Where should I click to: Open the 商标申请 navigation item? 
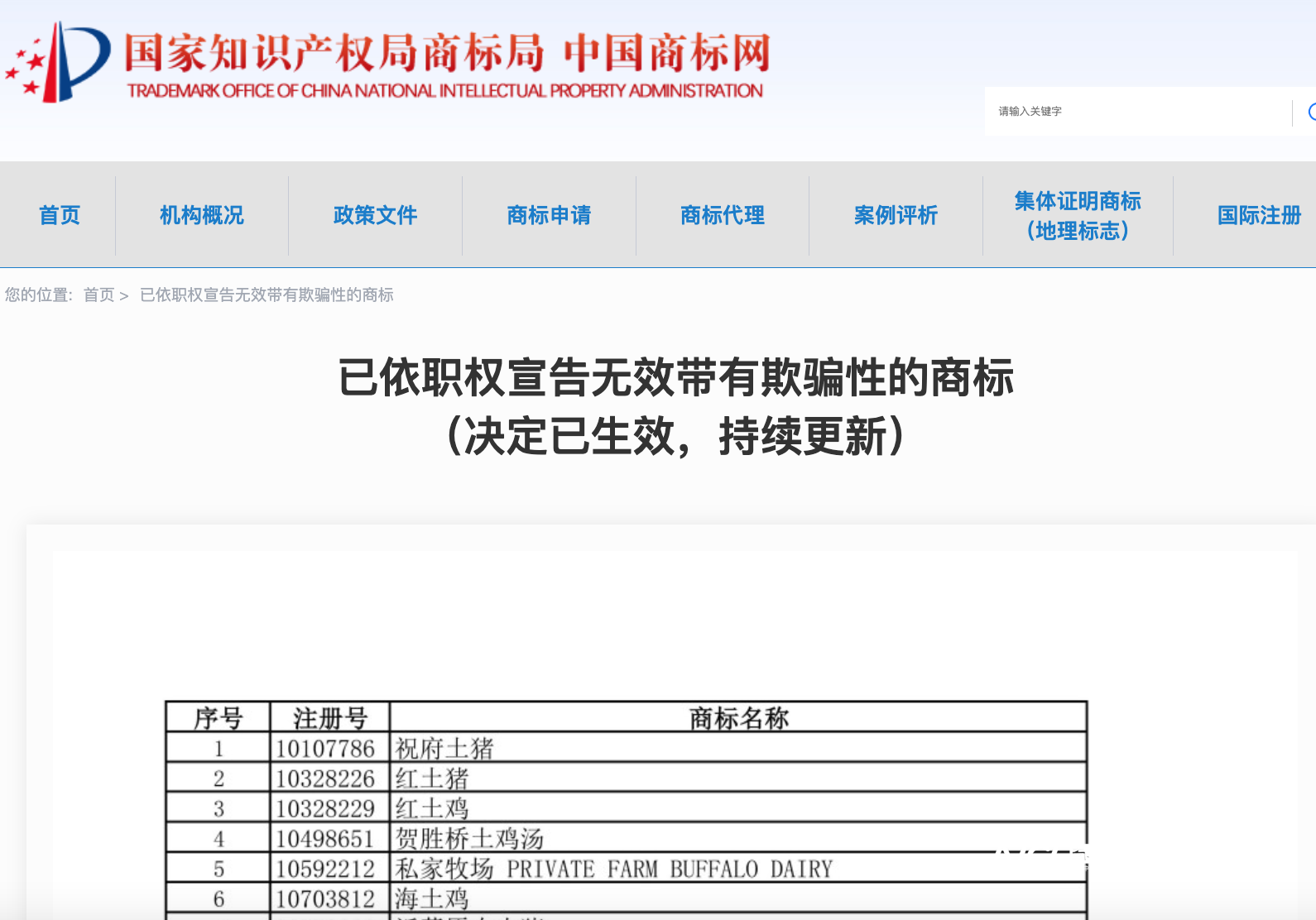[550, 215]
